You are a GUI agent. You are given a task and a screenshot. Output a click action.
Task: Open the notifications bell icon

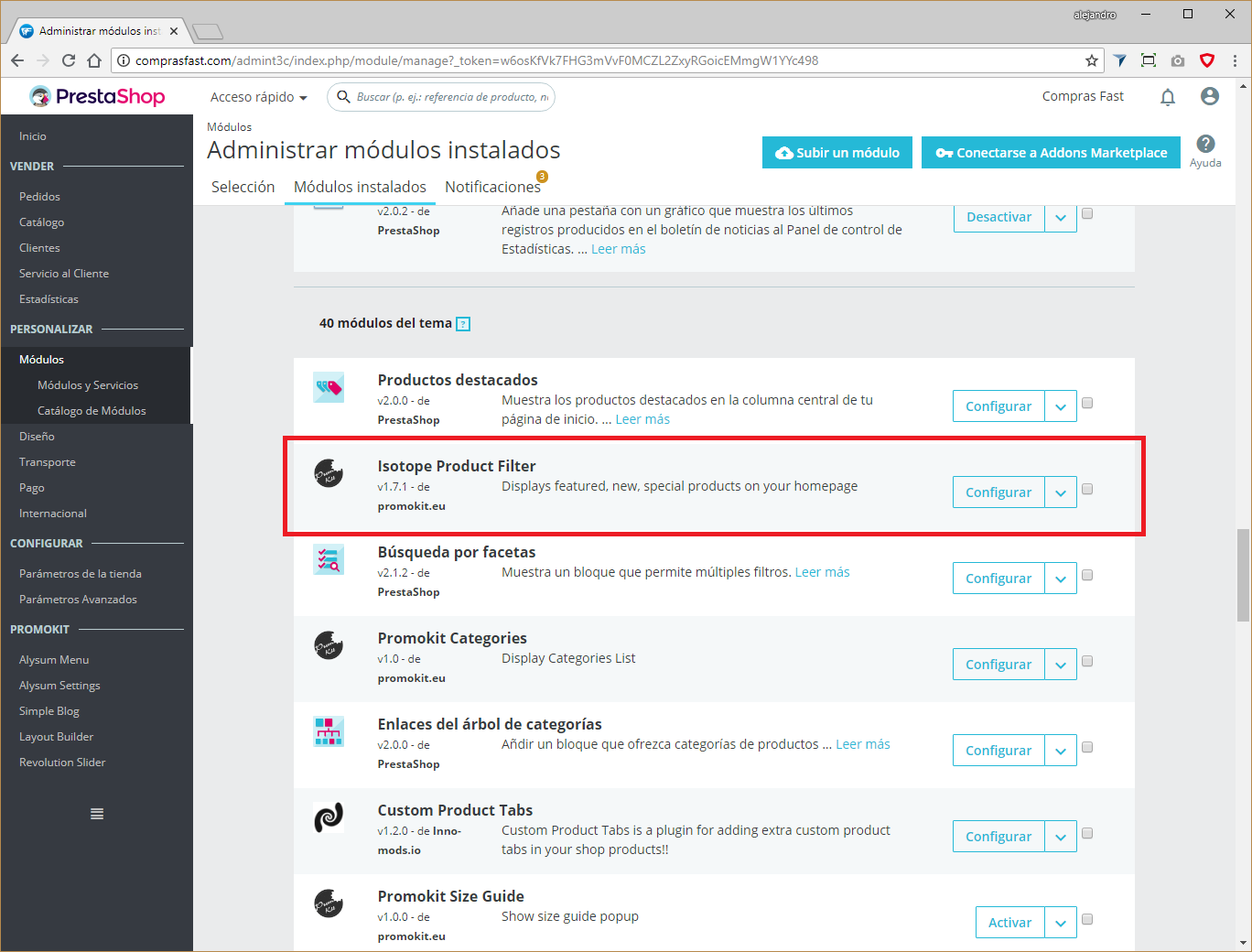pyautogui.click(x=1168, y=97)
